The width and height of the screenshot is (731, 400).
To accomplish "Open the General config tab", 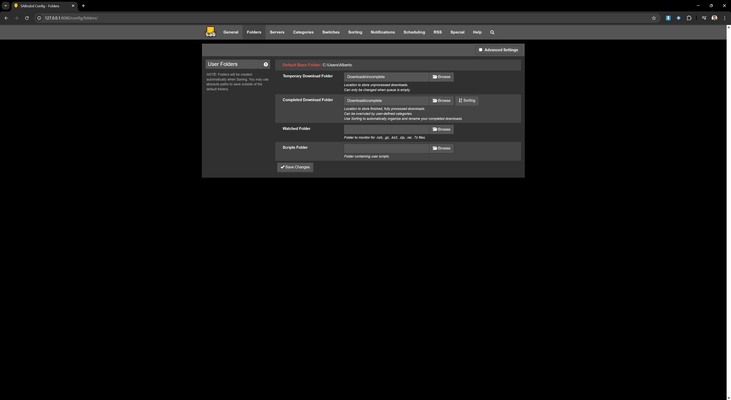I will point(230,32).
